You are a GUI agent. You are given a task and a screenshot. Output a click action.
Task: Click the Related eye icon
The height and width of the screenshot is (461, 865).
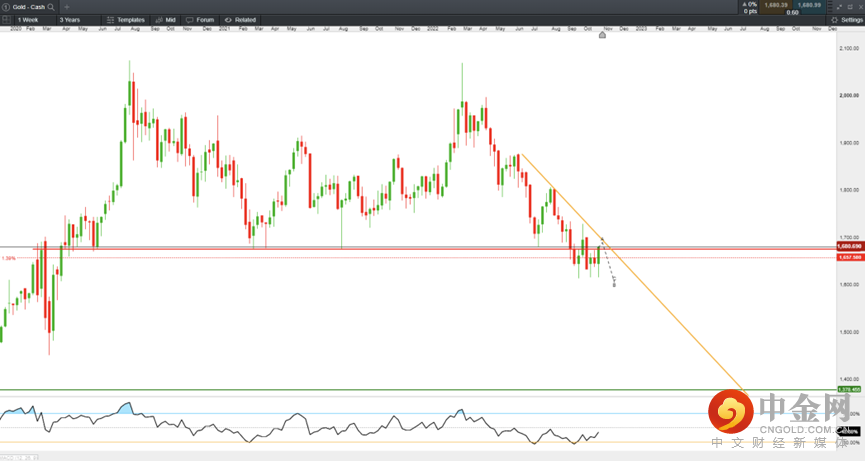point(228,20)
